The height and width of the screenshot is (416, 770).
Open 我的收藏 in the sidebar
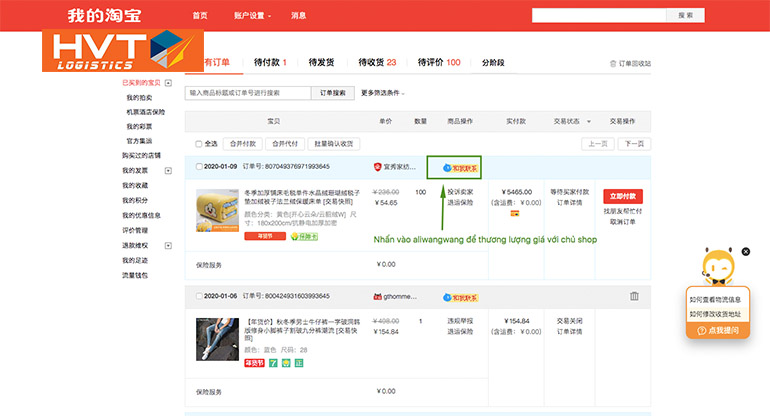135,186
